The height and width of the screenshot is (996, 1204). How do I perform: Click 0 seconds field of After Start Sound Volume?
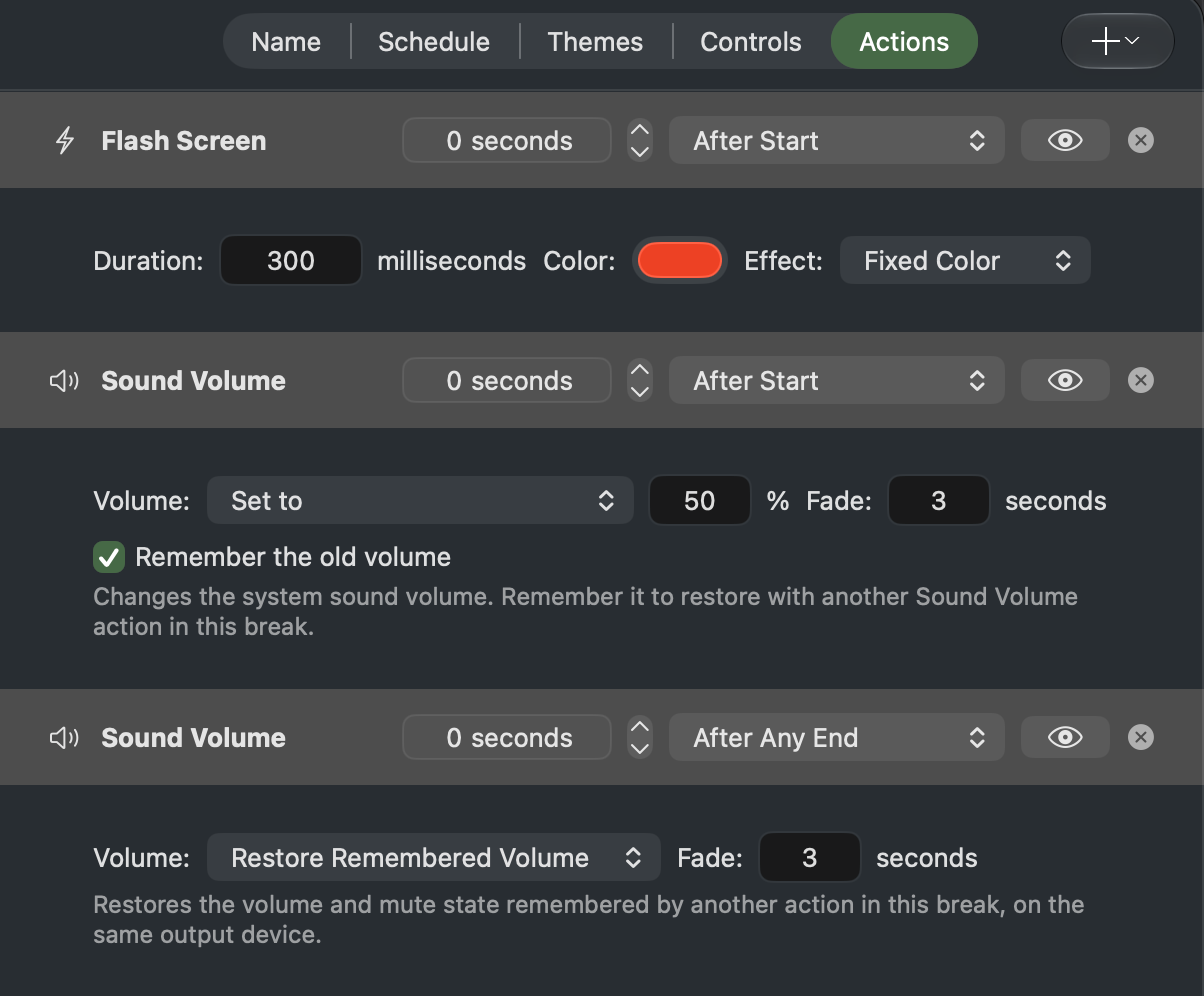507,381
